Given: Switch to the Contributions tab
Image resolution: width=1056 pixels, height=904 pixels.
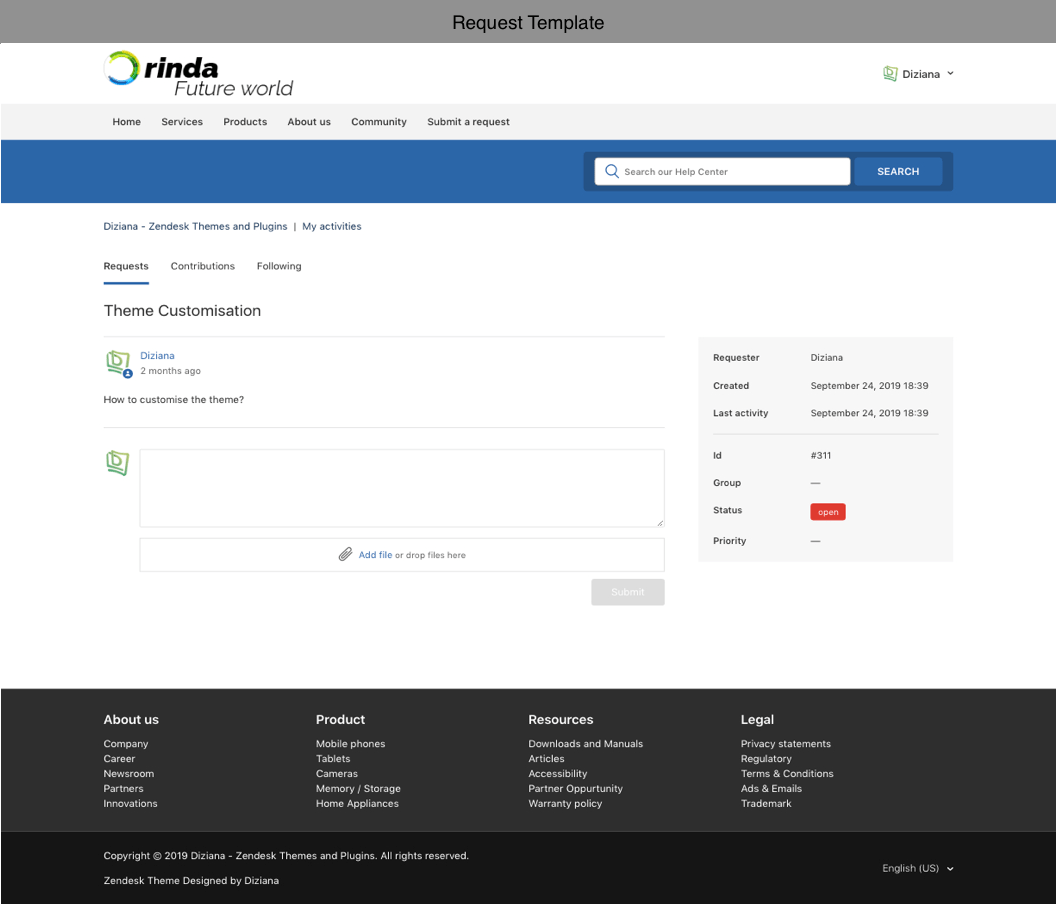Looking at the screenshot, I should [x=202, y=266].
